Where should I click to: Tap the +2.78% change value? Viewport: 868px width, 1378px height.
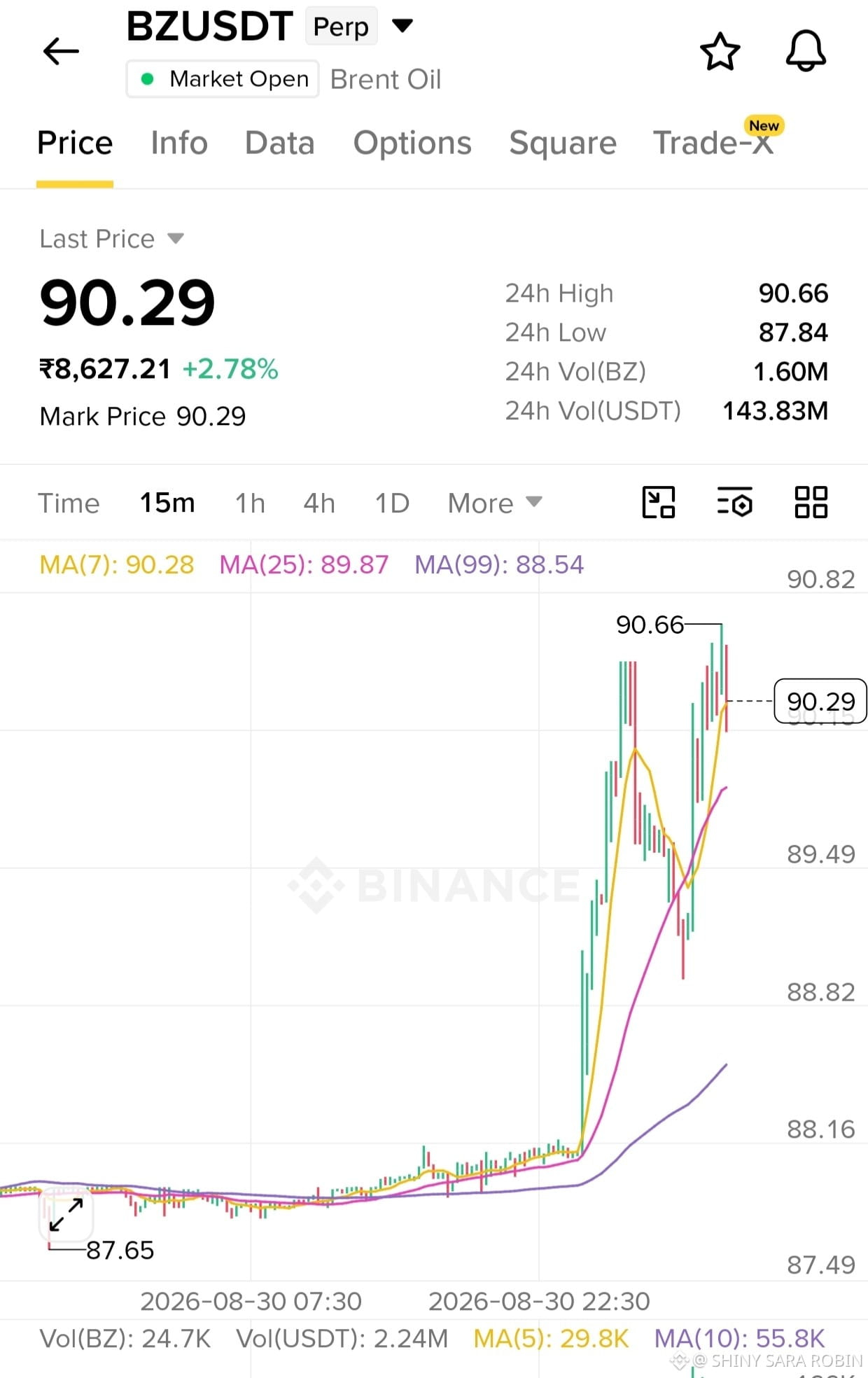tap(230, 369)
